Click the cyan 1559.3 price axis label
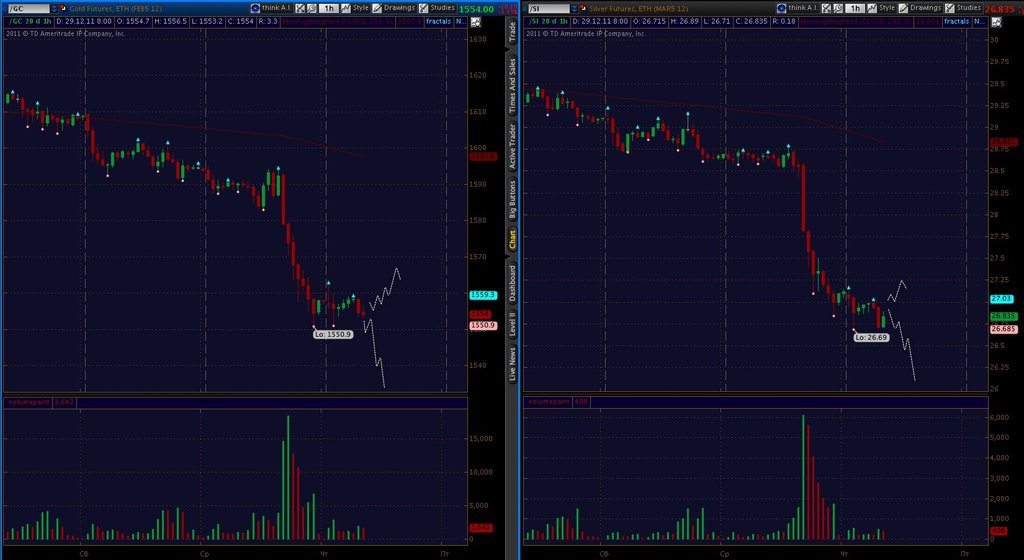 (483, 295)
